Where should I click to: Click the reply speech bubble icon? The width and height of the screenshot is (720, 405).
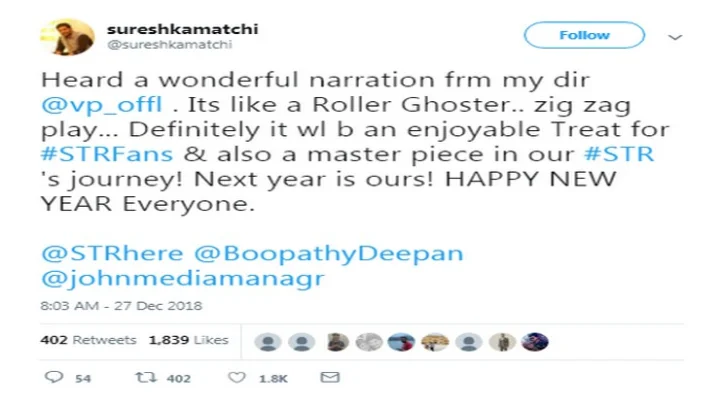[54, 378]
